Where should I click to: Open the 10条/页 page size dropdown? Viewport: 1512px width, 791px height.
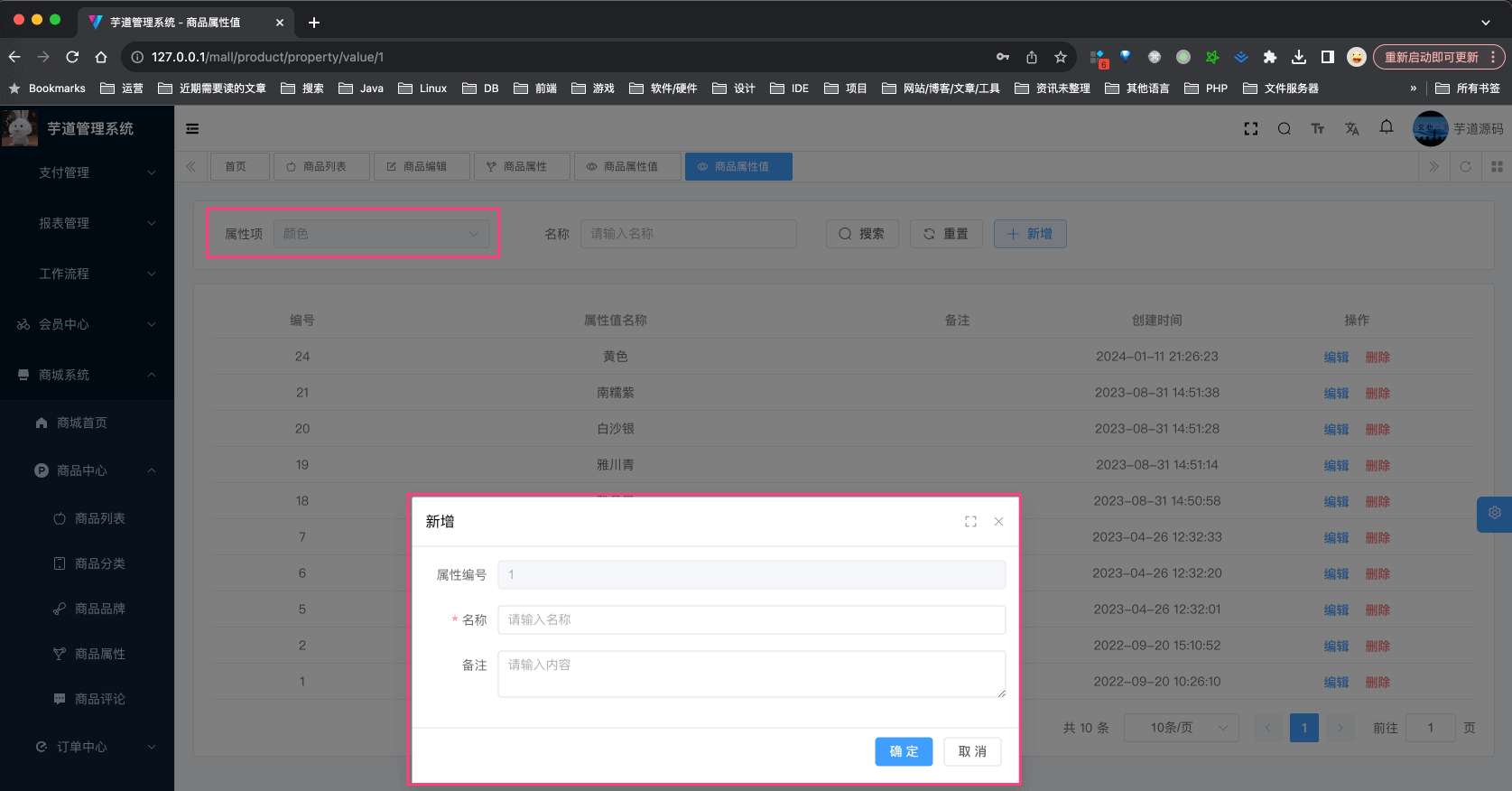1181,728
